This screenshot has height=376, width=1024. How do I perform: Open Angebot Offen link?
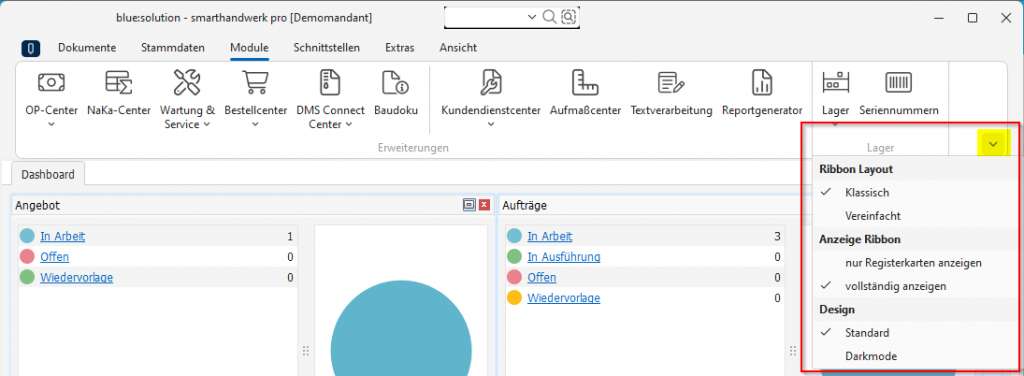54,257
